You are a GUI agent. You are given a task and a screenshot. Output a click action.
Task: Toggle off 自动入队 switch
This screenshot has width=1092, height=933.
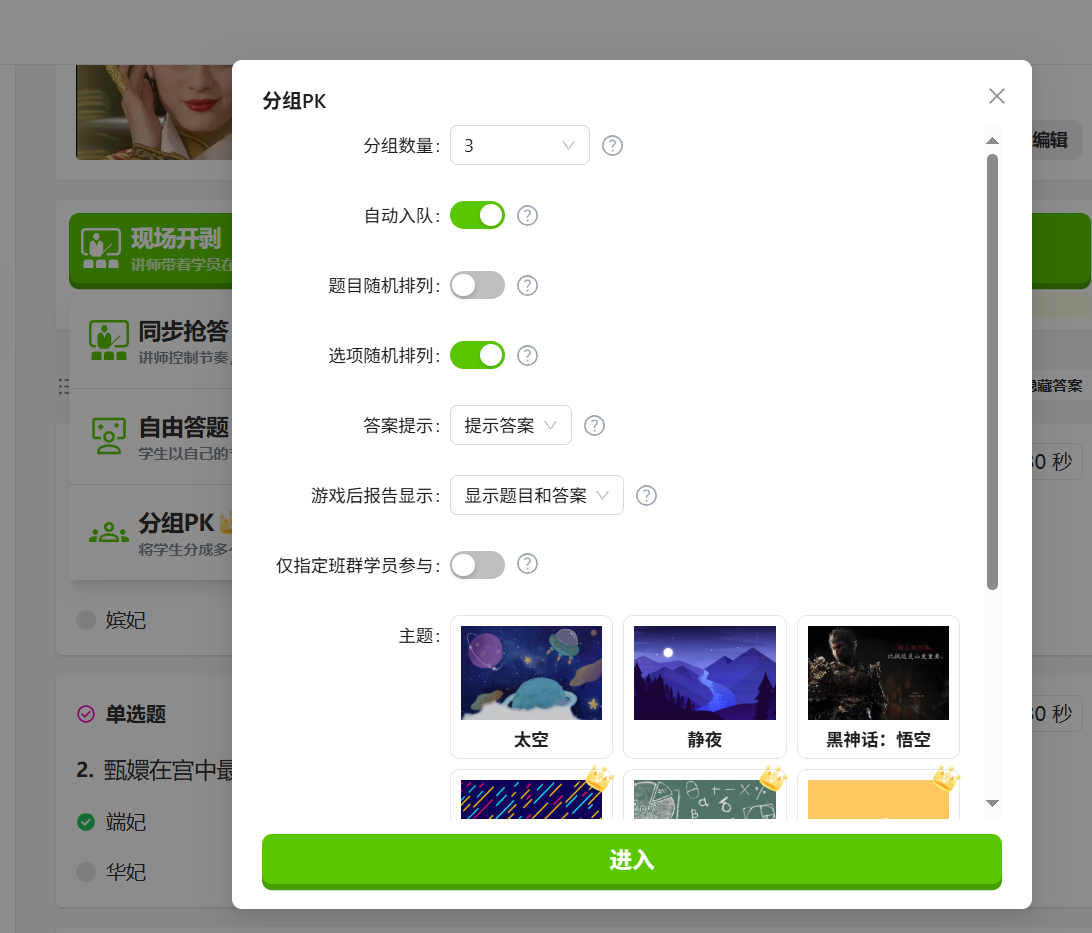[477, 215]
